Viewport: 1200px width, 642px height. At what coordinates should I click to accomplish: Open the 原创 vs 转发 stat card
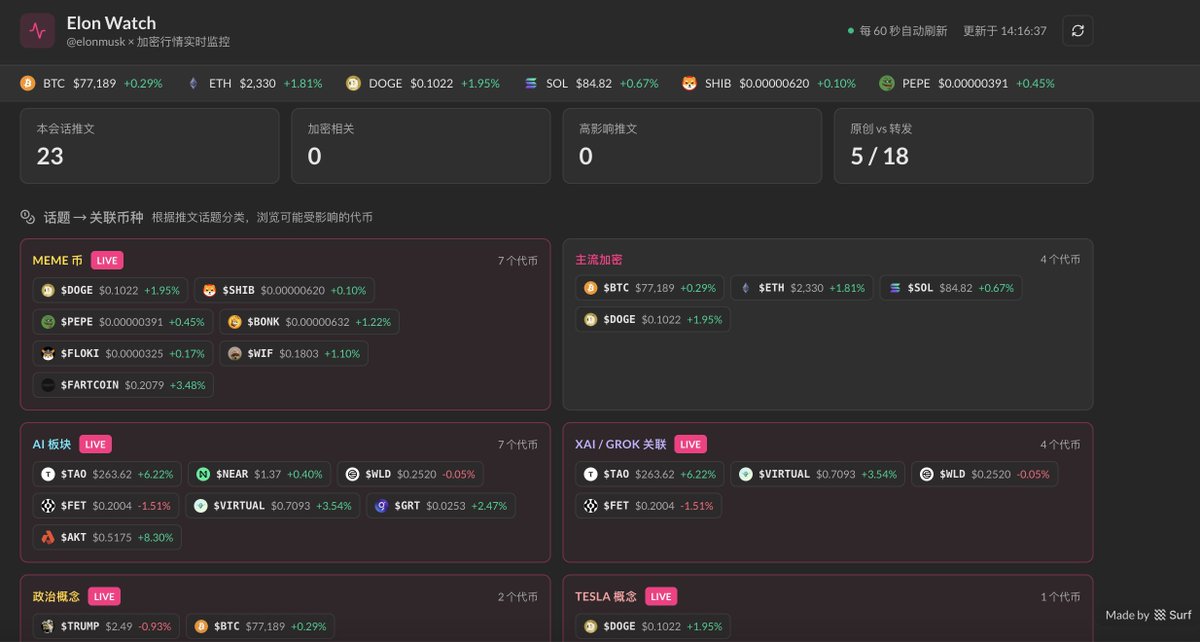point(963,146)
